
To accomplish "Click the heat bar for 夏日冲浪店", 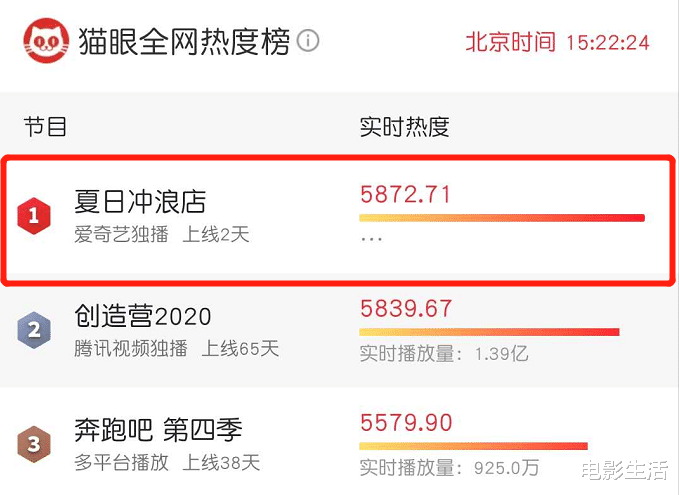I will tap(502, 217).
